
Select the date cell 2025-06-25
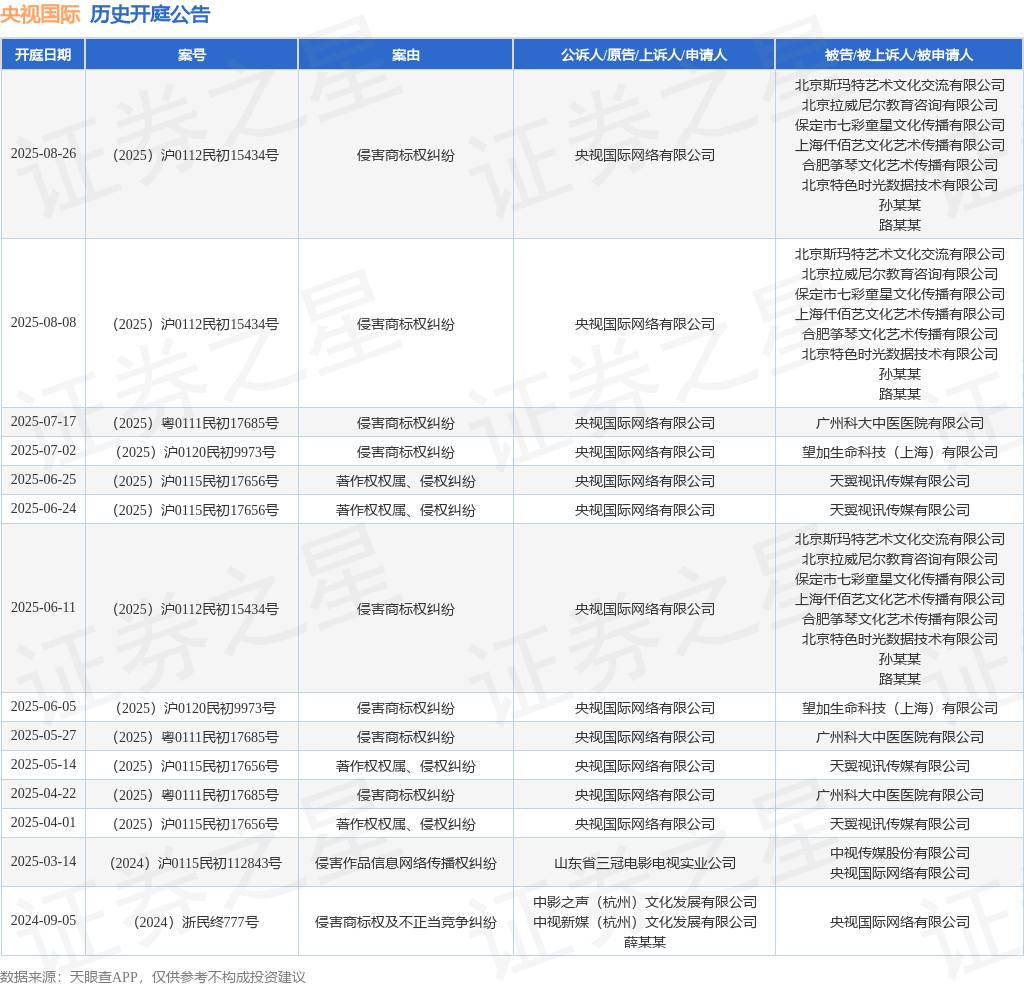(x=43, y=479)
